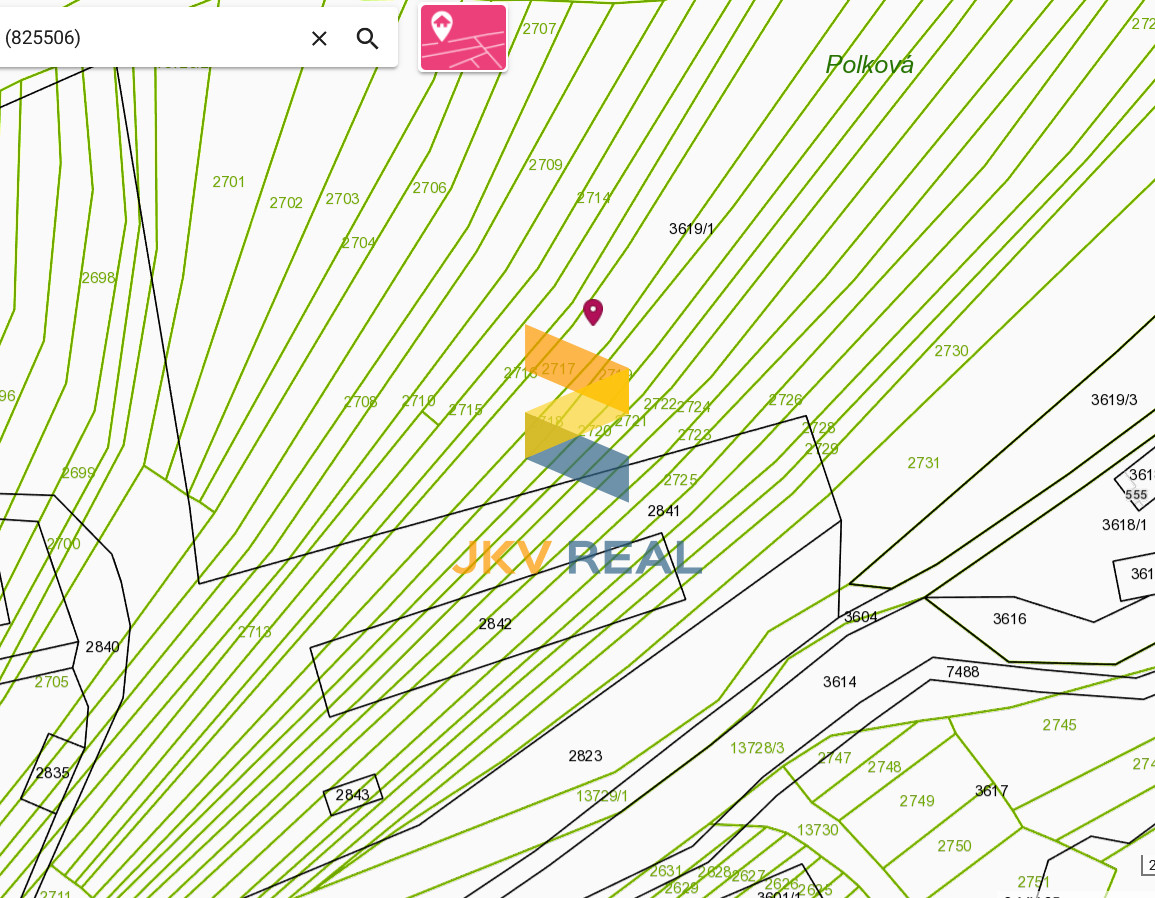1155x898 pixels.
Task: Select green parcel number 2710
Action: [x=418, y=401]
